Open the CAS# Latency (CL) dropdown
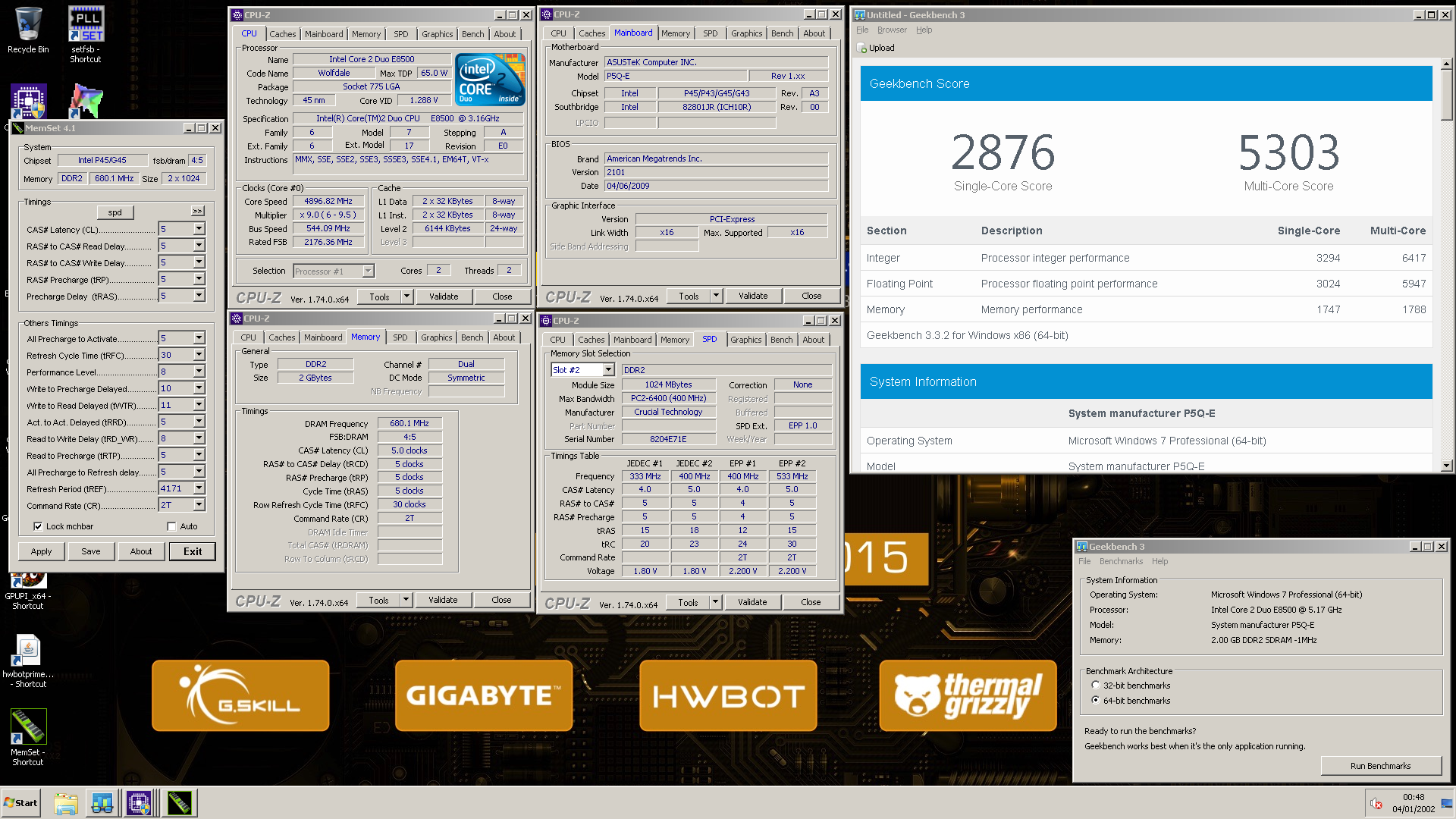The height and width of the screenshot is (819, 1456). [x=199, y=229]
